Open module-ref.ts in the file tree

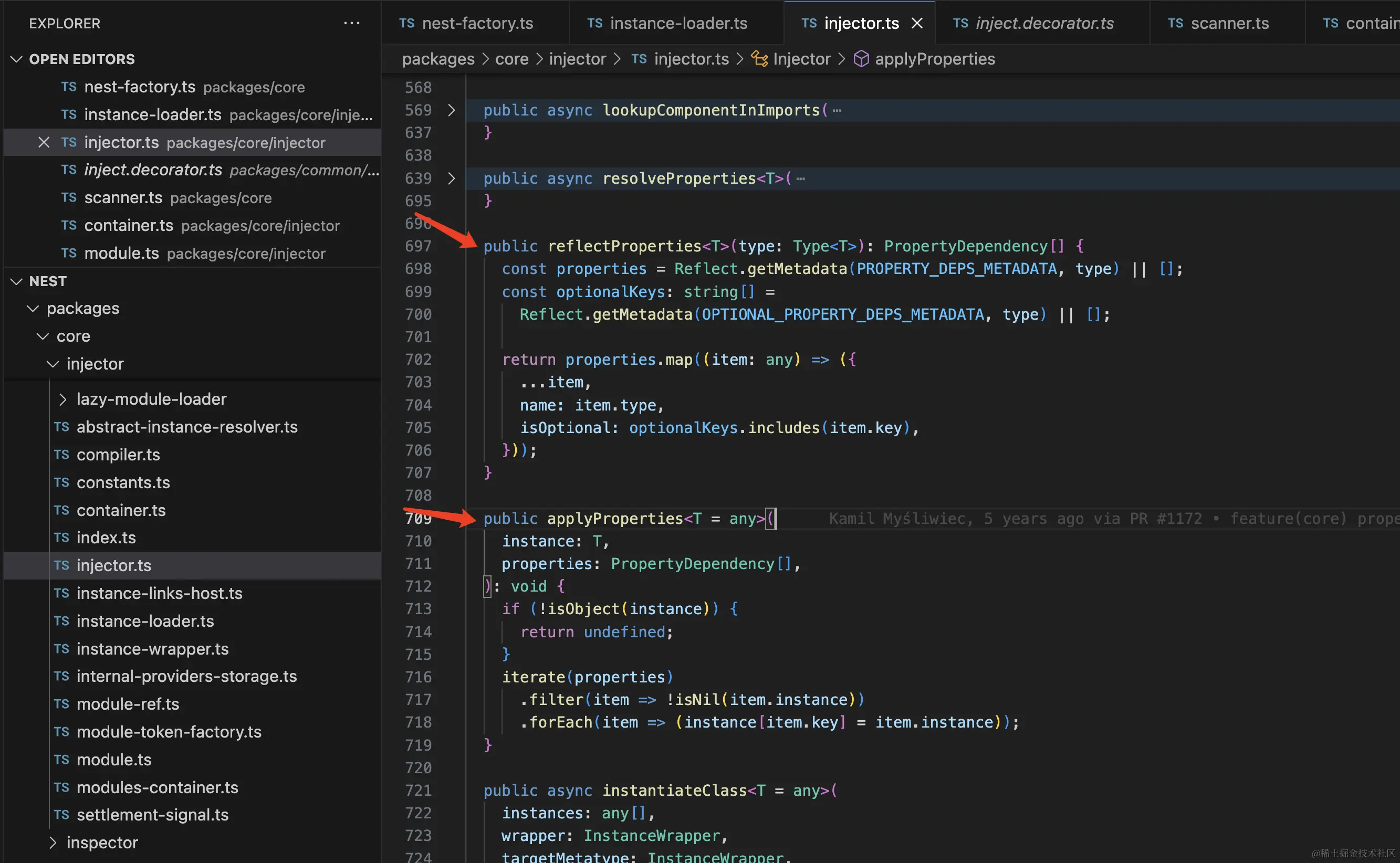192,704
